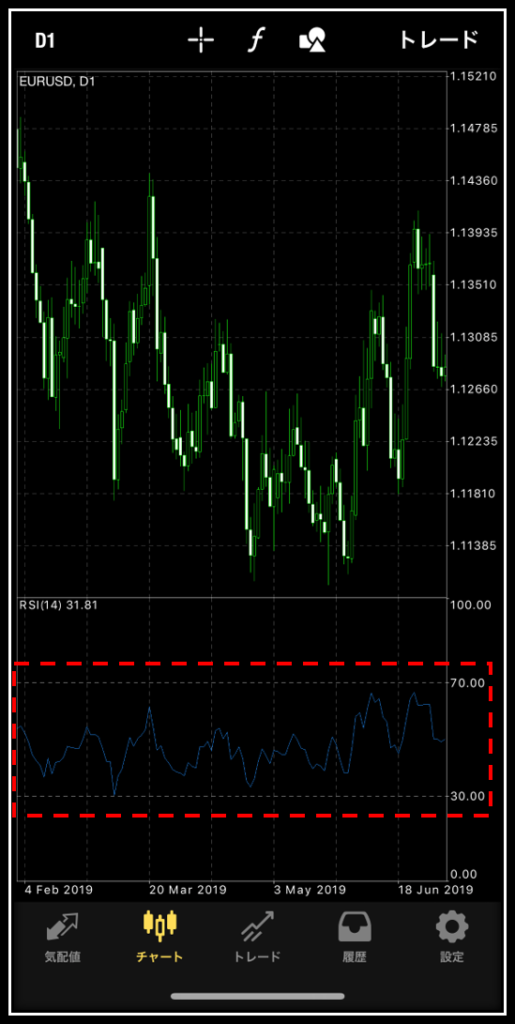Select the チャート tab
This screenshot has width=515, height=1024.
159,938
